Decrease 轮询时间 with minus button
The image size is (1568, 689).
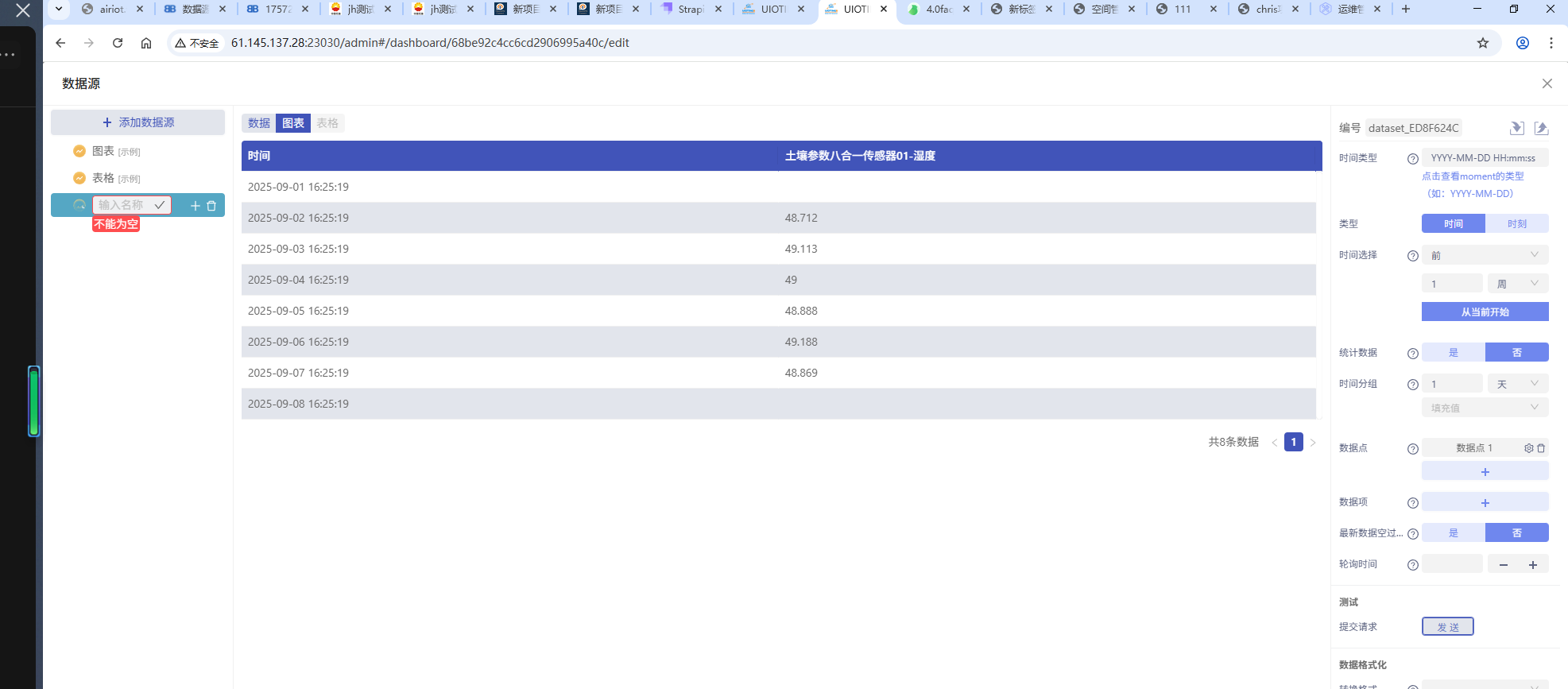(x=1503, y=564)
